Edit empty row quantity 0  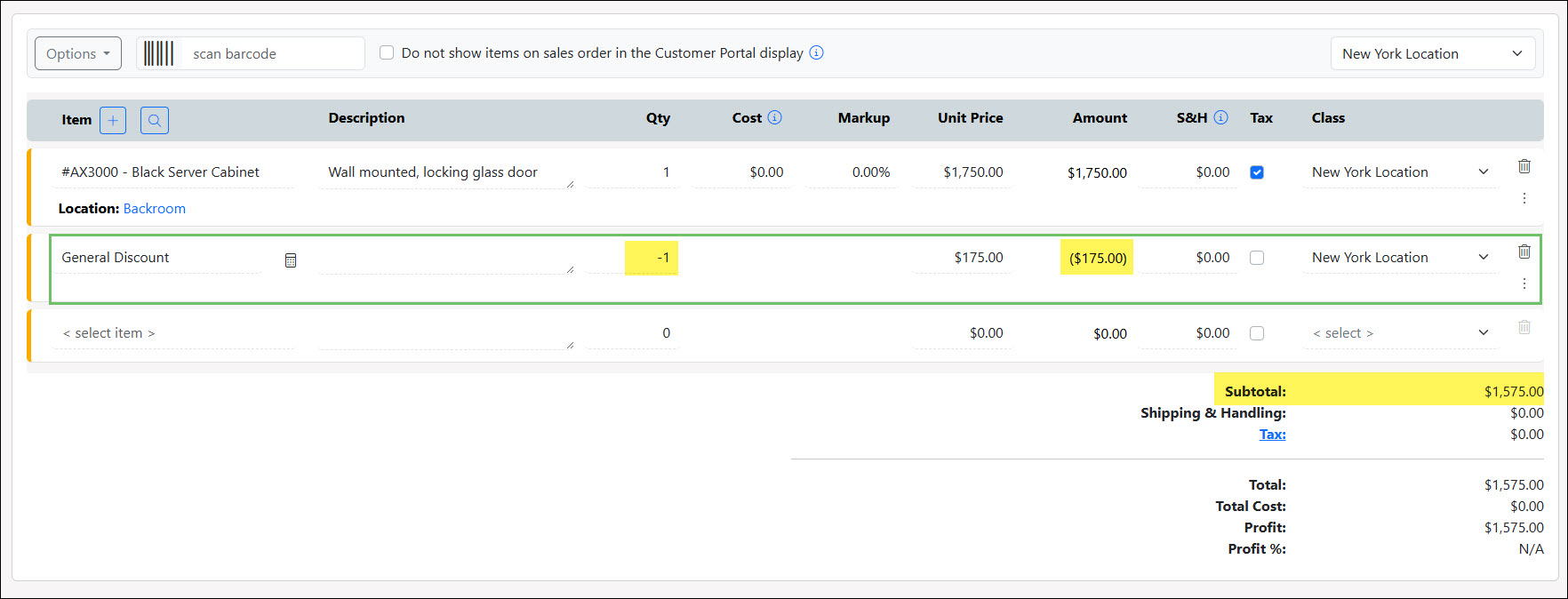click(x=633, y=333)
